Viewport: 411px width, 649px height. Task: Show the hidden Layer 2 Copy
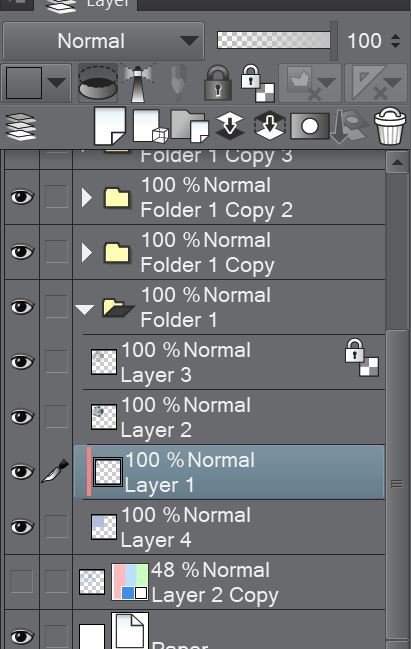(22, 582)
